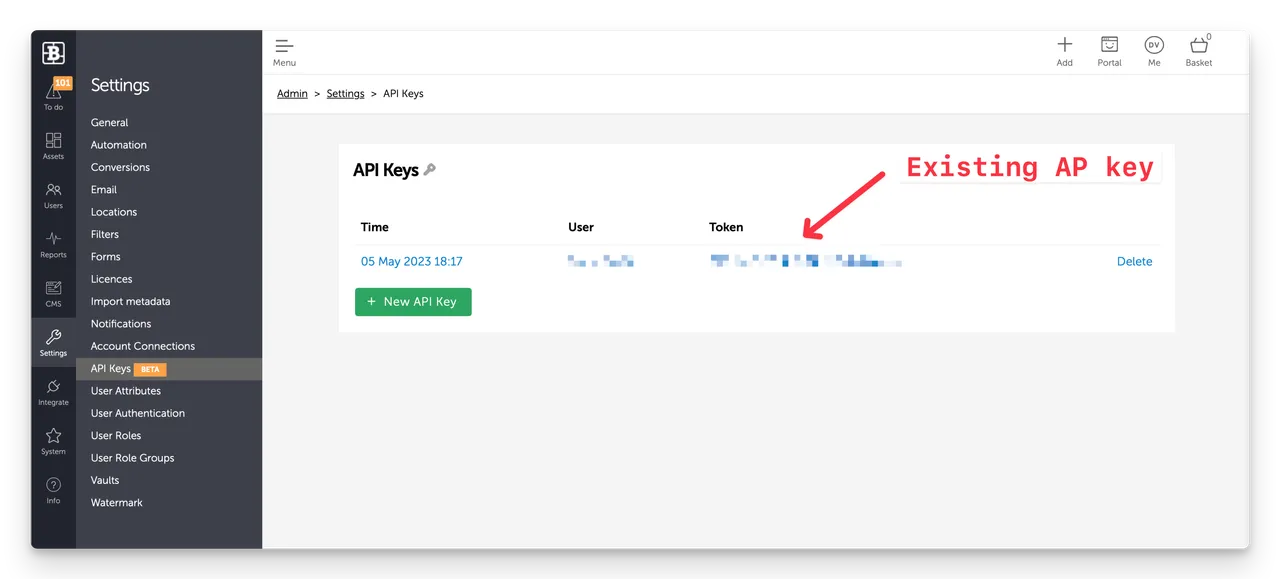Select Account Connections settings item

[143, 346]
